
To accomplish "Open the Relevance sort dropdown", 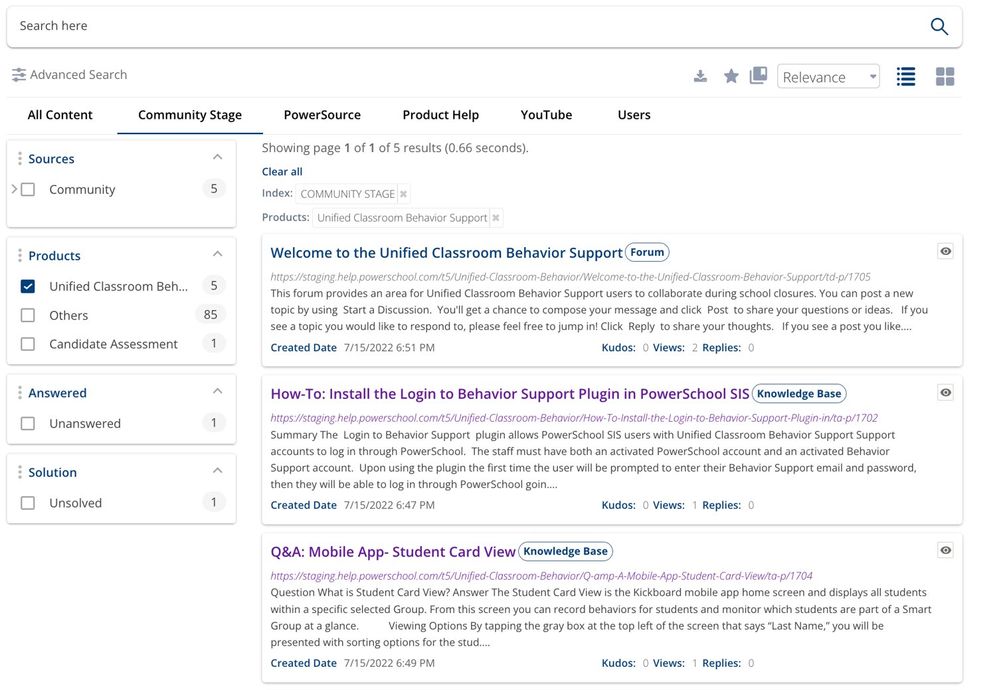I will (x=828, y=77).
